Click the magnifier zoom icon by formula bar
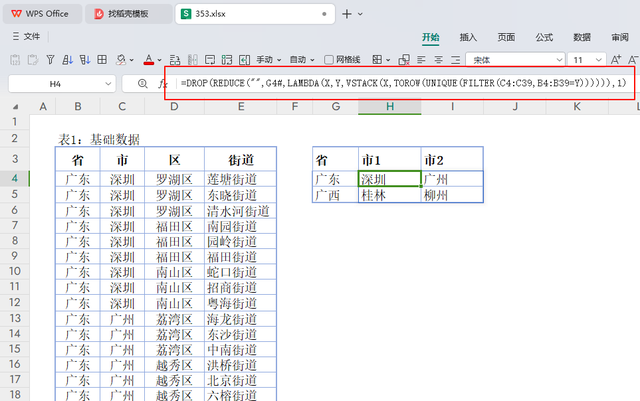Screen dimensions: 640x401 click(142, 84)
